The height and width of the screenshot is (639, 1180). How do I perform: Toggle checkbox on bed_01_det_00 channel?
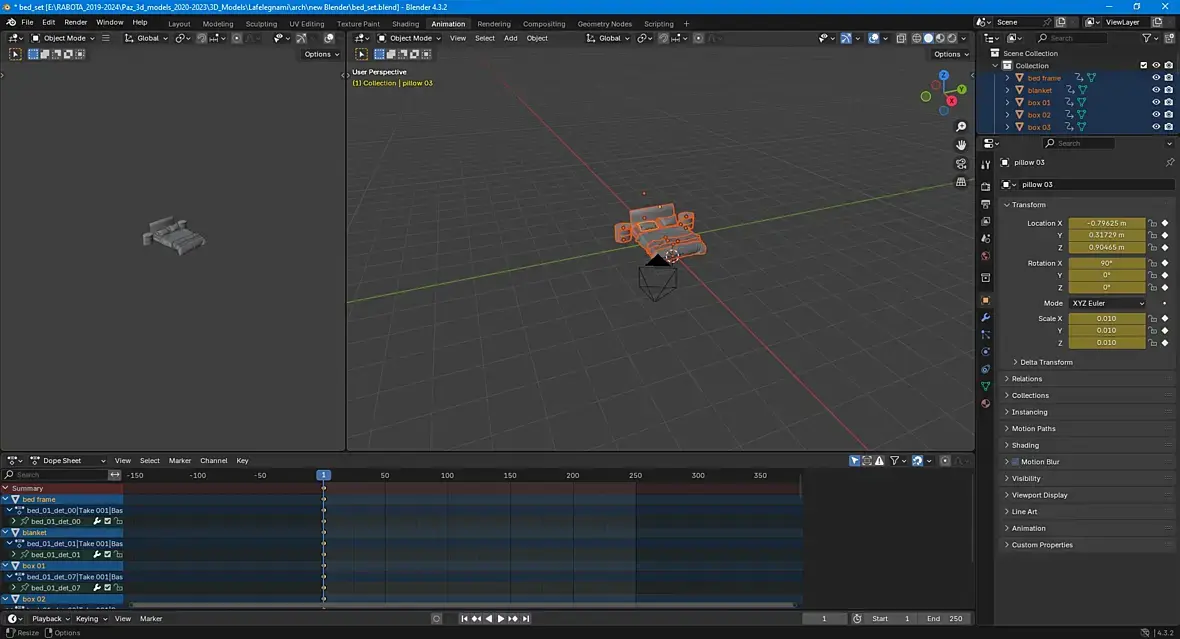[108, 521]
